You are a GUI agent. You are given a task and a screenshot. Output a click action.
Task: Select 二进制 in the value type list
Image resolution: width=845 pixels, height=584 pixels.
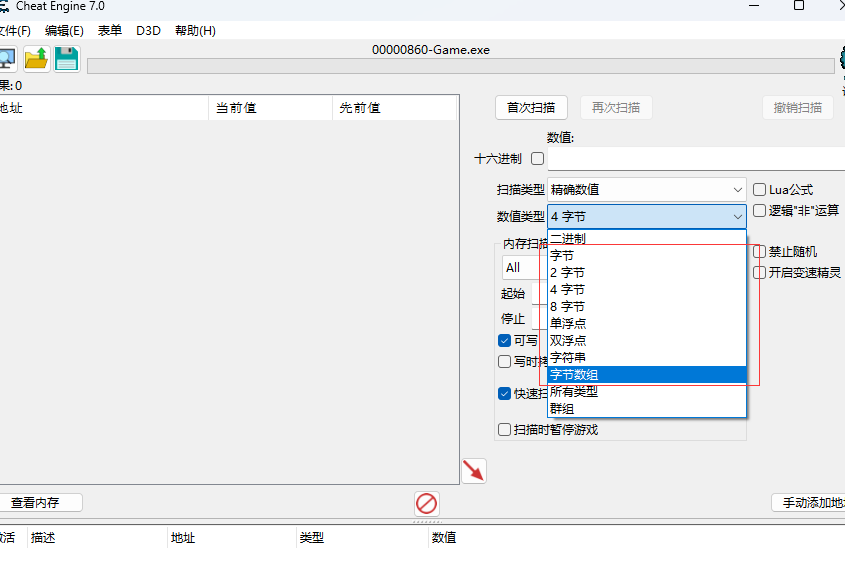point(647,239)
